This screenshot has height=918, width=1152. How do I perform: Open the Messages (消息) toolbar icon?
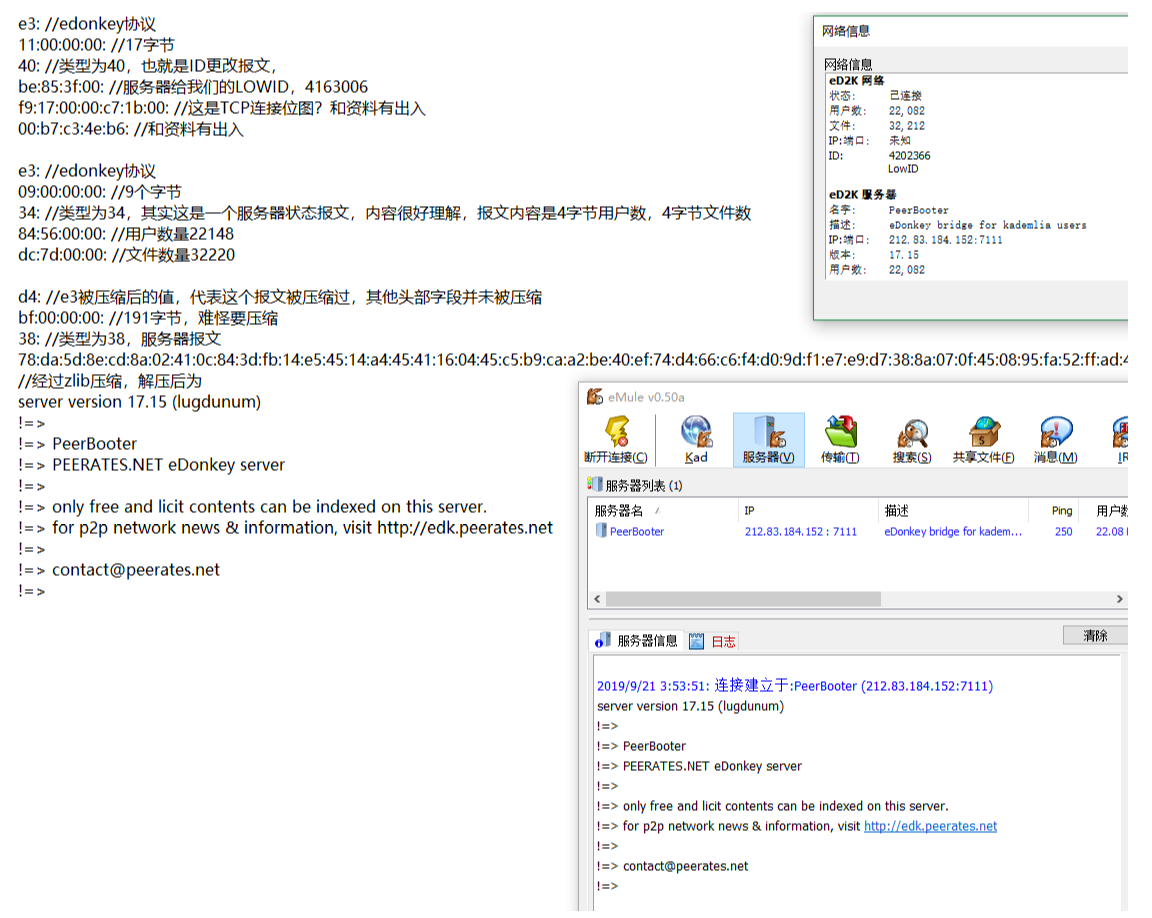[x=1056, y=439]
